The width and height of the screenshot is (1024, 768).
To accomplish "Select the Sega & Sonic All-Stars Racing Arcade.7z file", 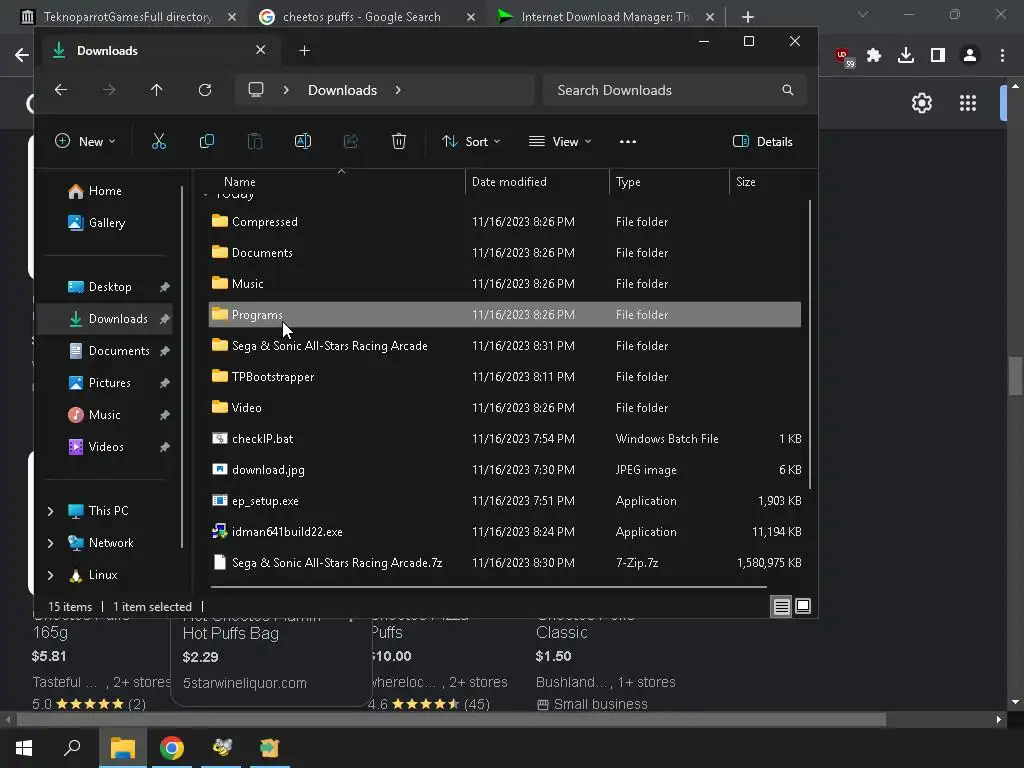I will point(504,562).
